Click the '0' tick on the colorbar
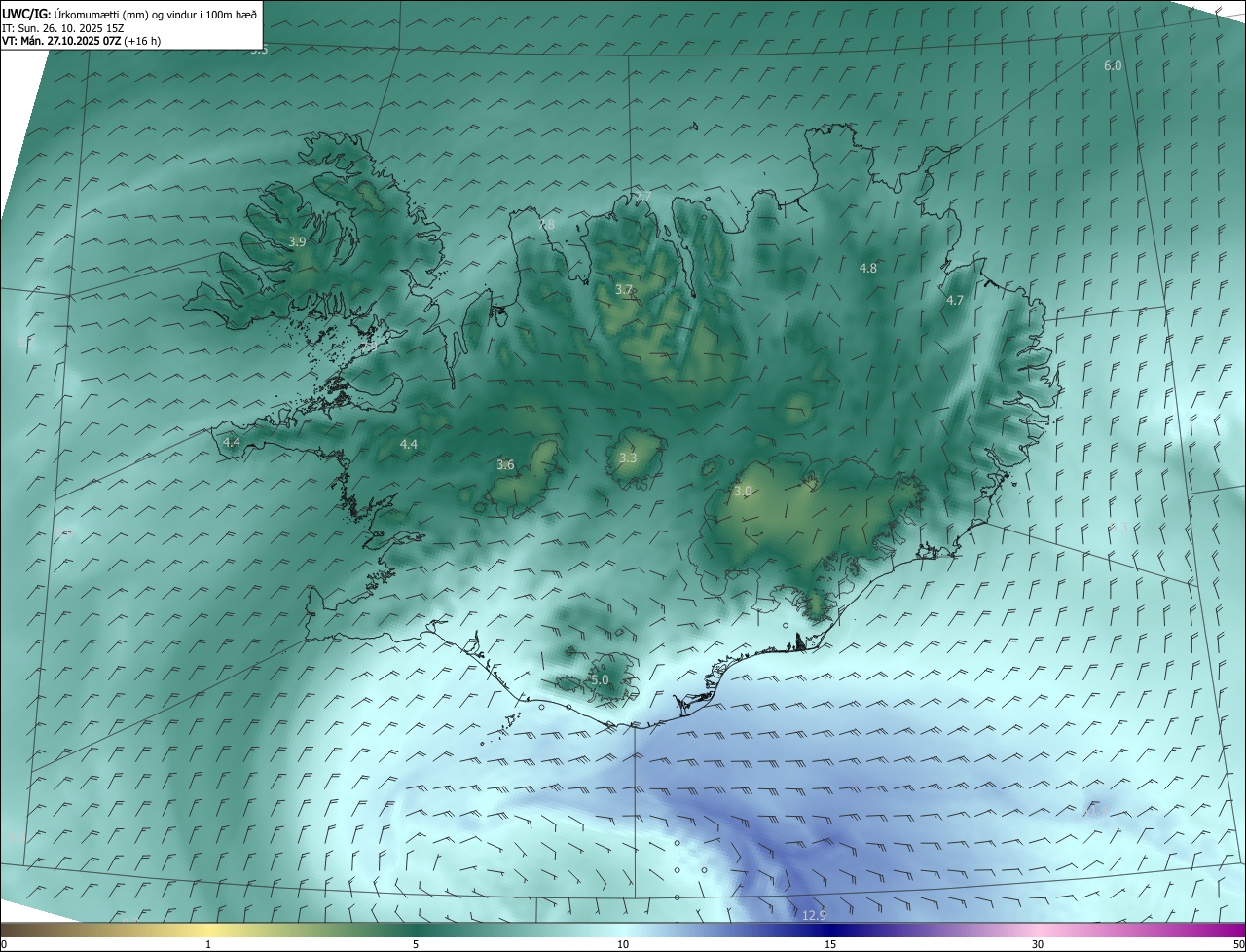Viewport: 1246px width, 952px height. point(3,944)
